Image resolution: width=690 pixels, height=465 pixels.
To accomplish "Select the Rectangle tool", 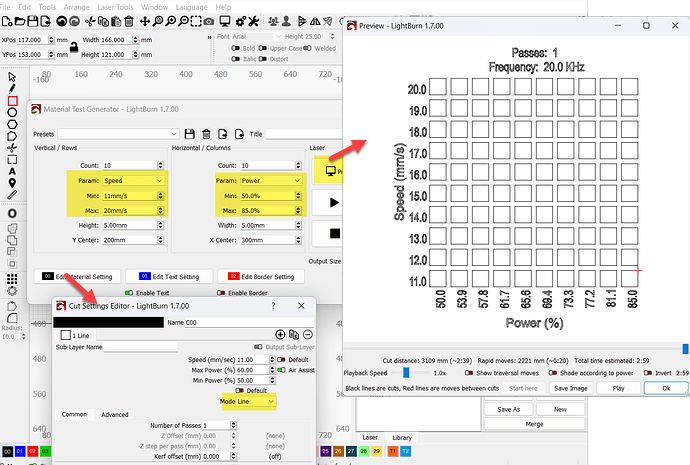I will tap(12, 101).
